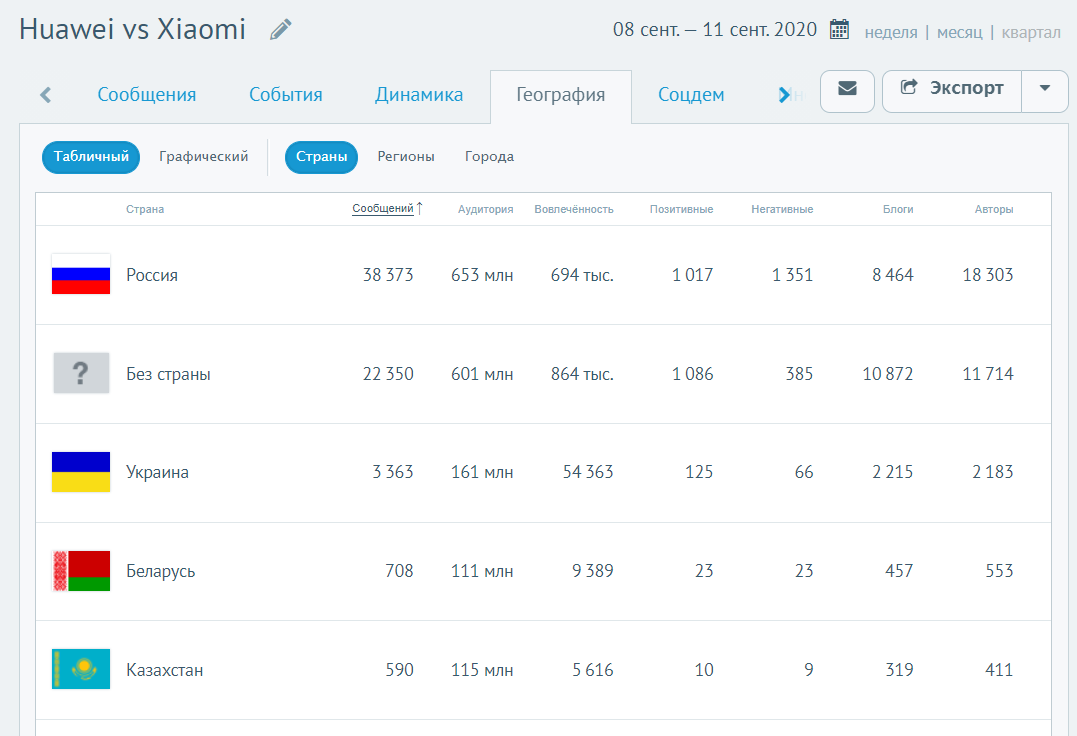Click the 22 350 messages value
The width and height of the screenshot is (1077, 736).
388,374
